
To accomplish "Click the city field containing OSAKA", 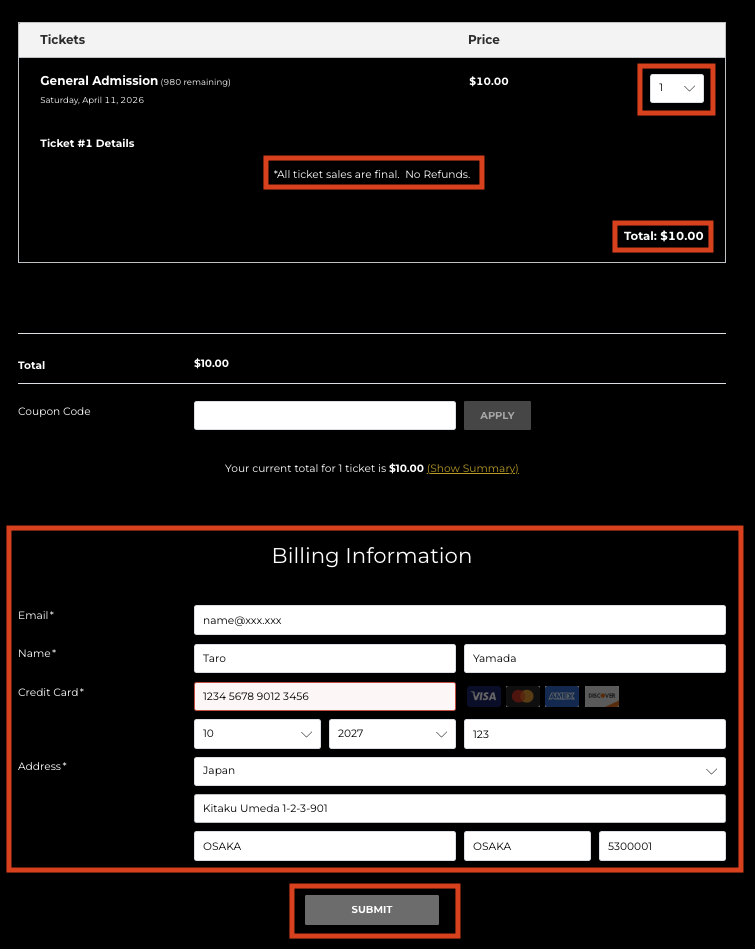I will point(325,846).
